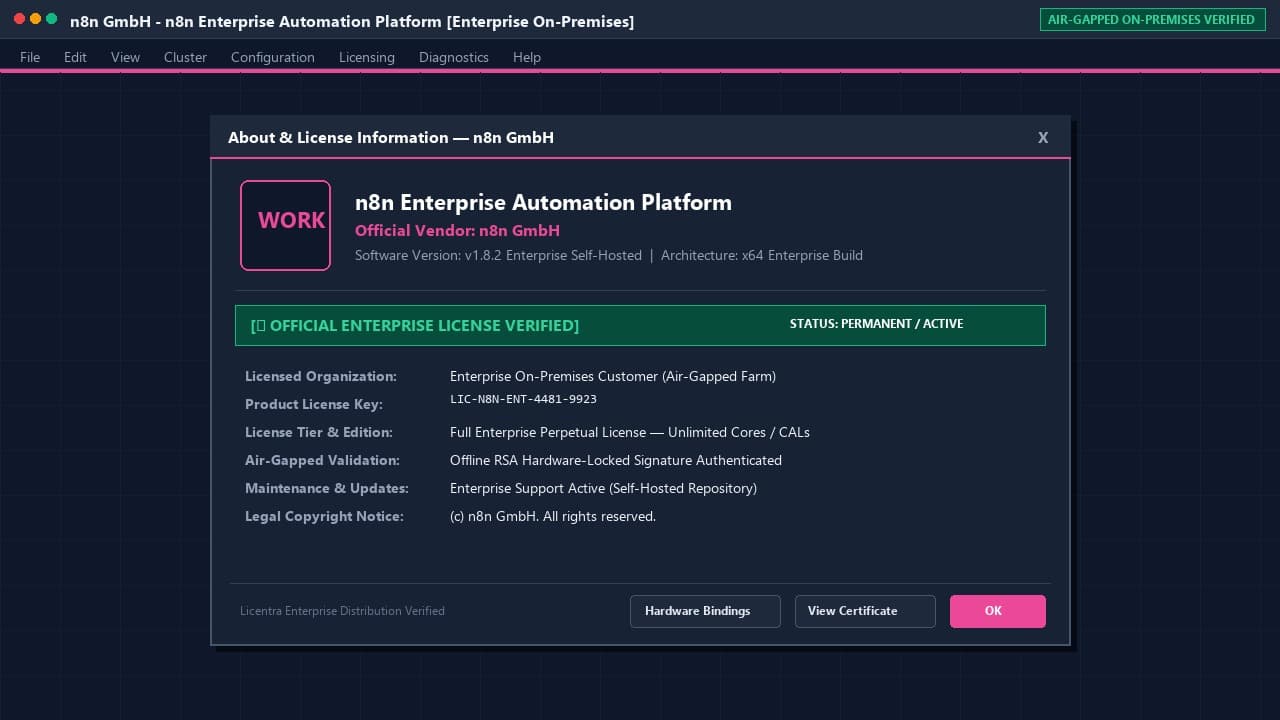Click the 'STATUS: PERMANENT / ACTIVE' text
1280x720 pixels.
point(876,324)
